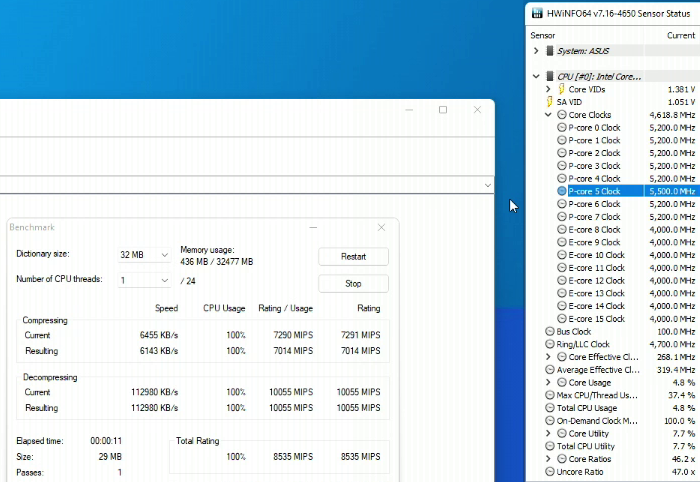
Task: Click the Uncore Ratio sensor icon
Action: (x=549, y=471)
